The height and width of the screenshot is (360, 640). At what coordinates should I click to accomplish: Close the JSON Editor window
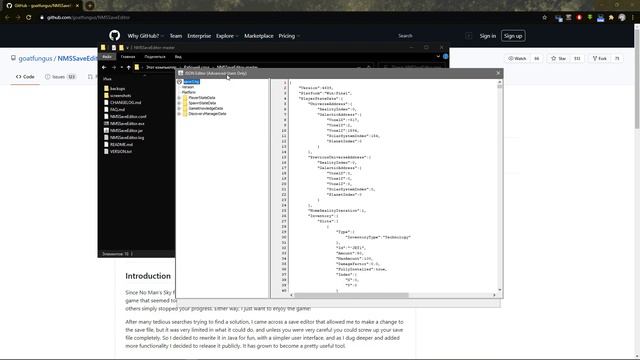(x=498, y=73)
